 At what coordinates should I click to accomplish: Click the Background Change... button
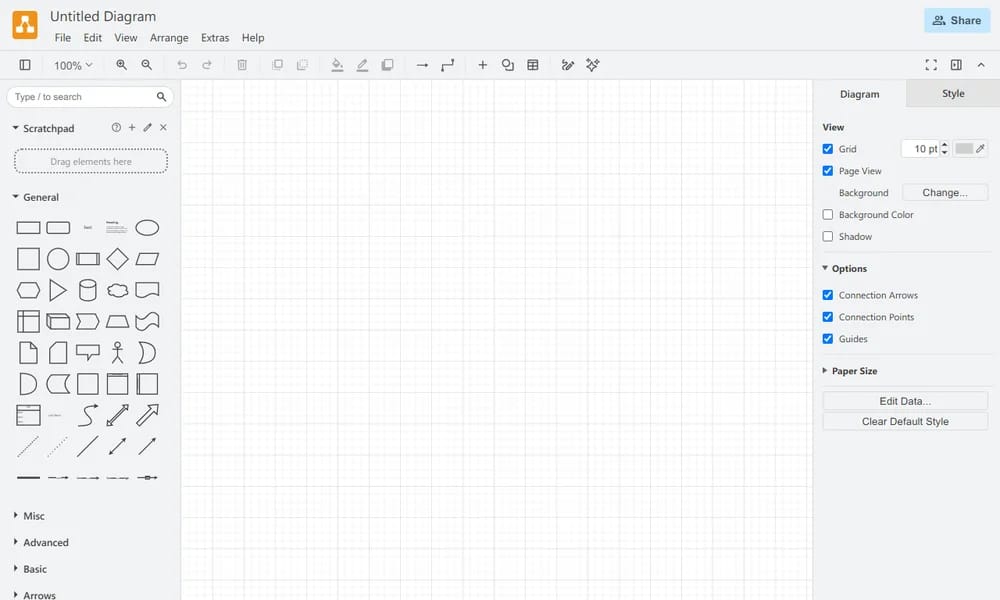tap(945, 193)
